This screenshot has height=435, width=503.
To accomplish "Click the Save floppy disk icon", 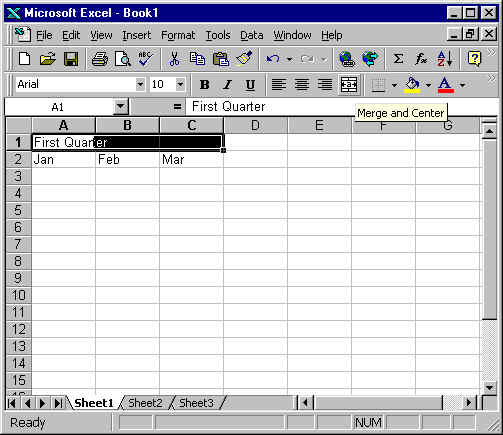I will (x=71, y=59).
